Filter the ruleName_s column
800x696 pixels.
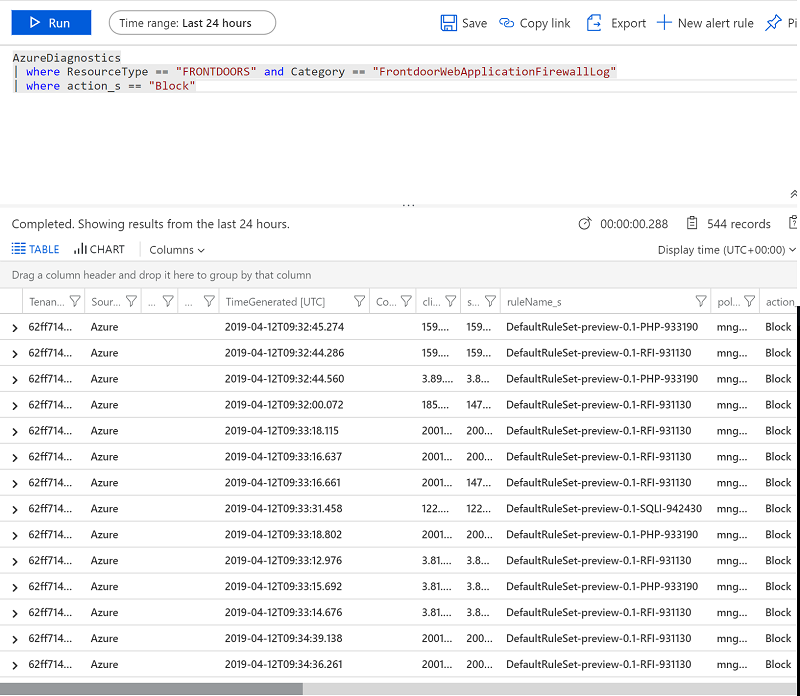701,302
